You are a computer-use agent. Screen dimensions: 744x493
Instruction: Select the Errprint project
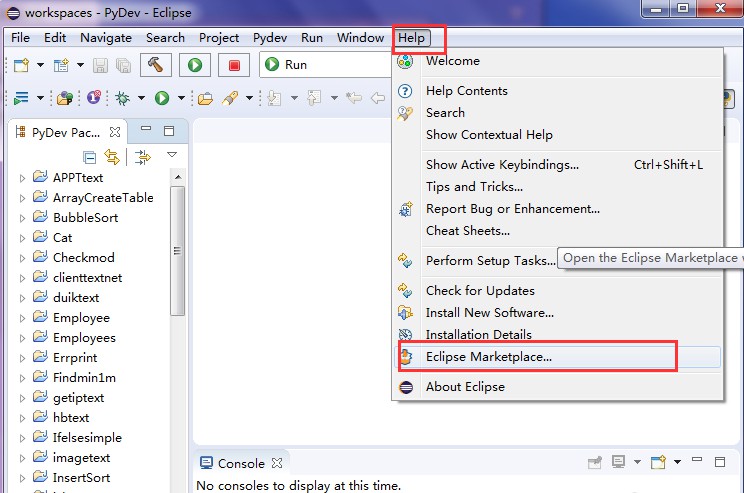click(75, 357)
